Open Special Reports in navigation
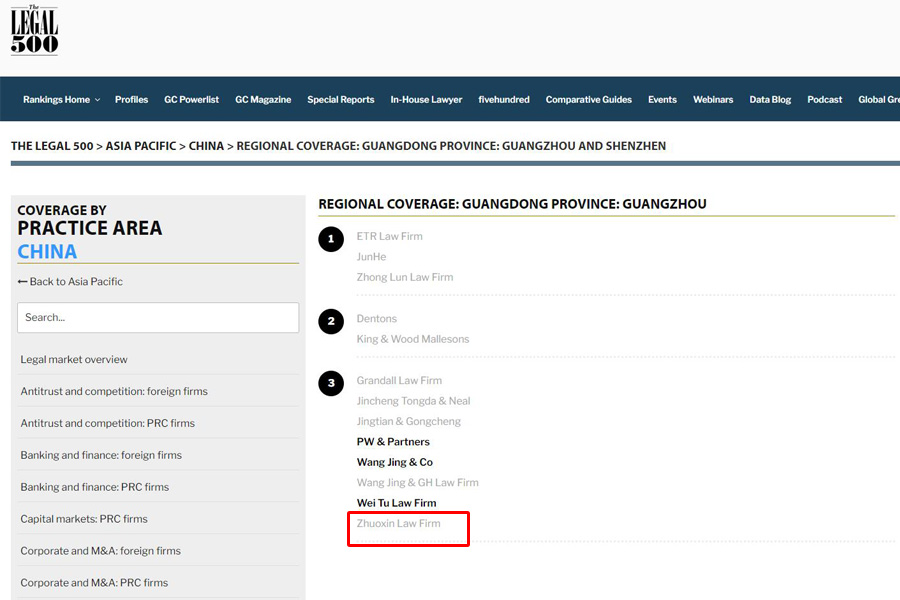 [x=340, y=99]
